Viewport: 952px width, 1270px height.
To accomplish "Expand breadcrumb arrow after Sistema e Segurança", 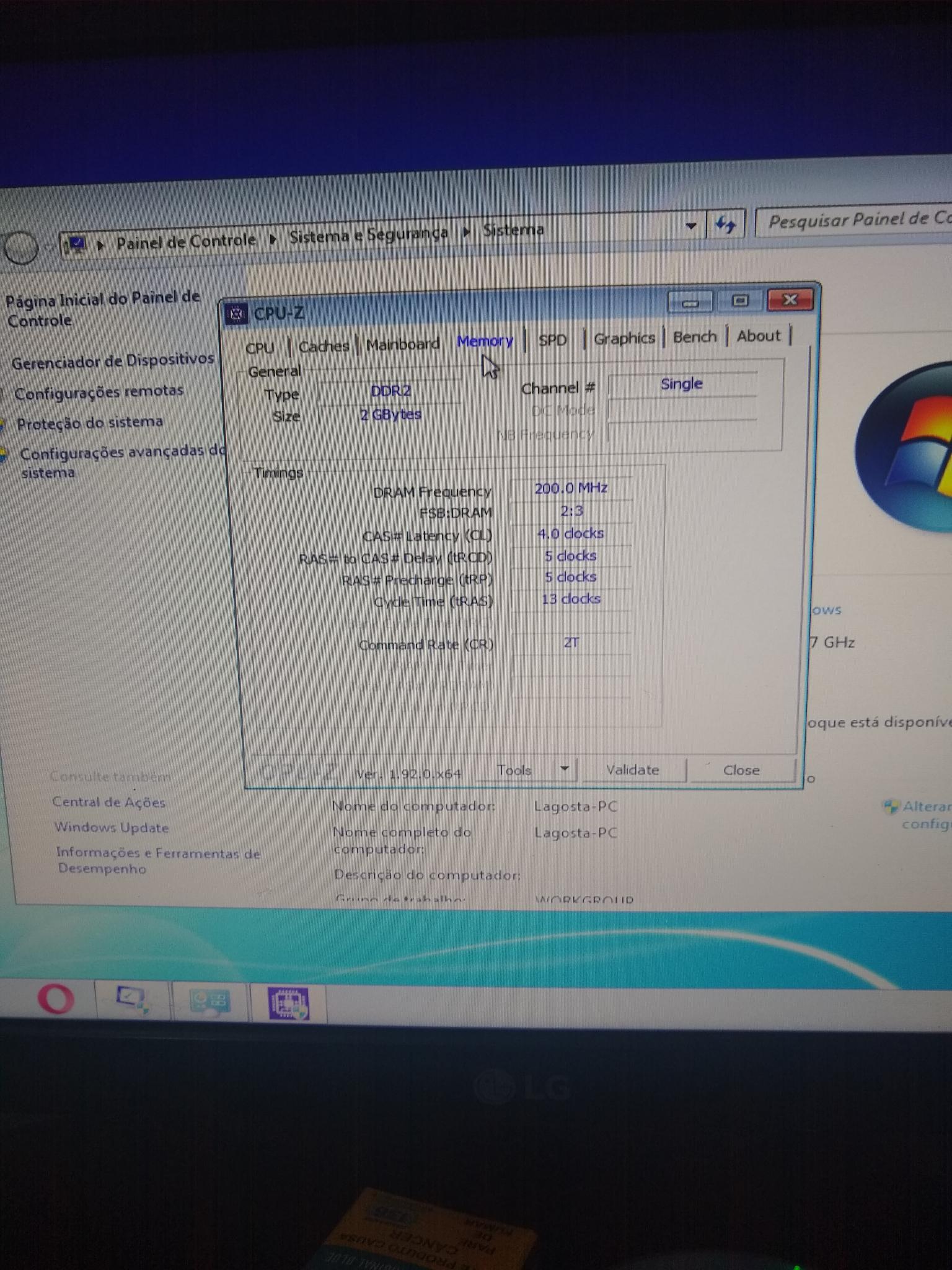I will coord(466,232).
